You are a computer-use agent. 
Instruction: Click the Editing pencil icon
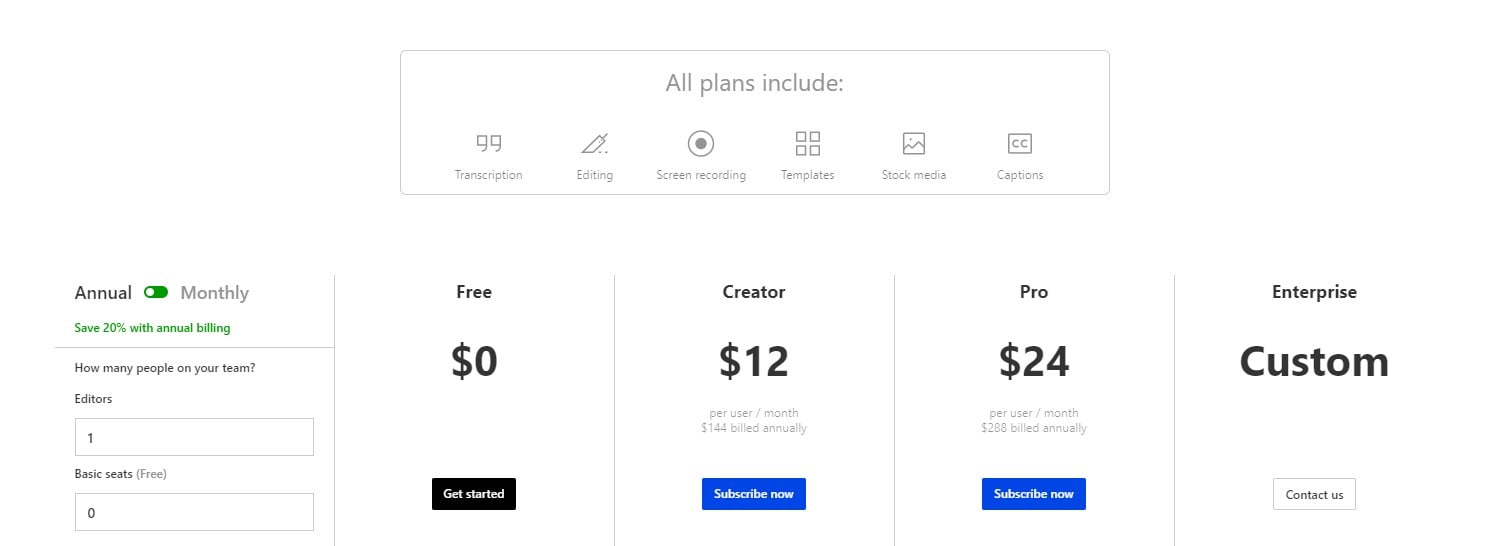[x=595, y=143]
